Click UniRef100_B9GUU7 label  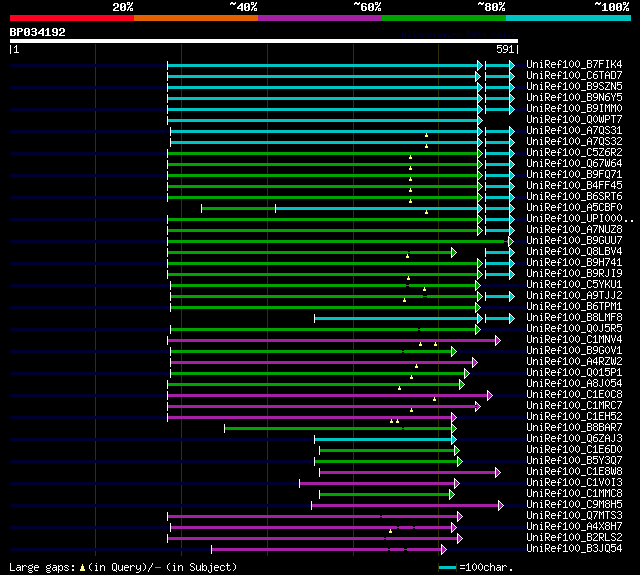pos(574,241)
